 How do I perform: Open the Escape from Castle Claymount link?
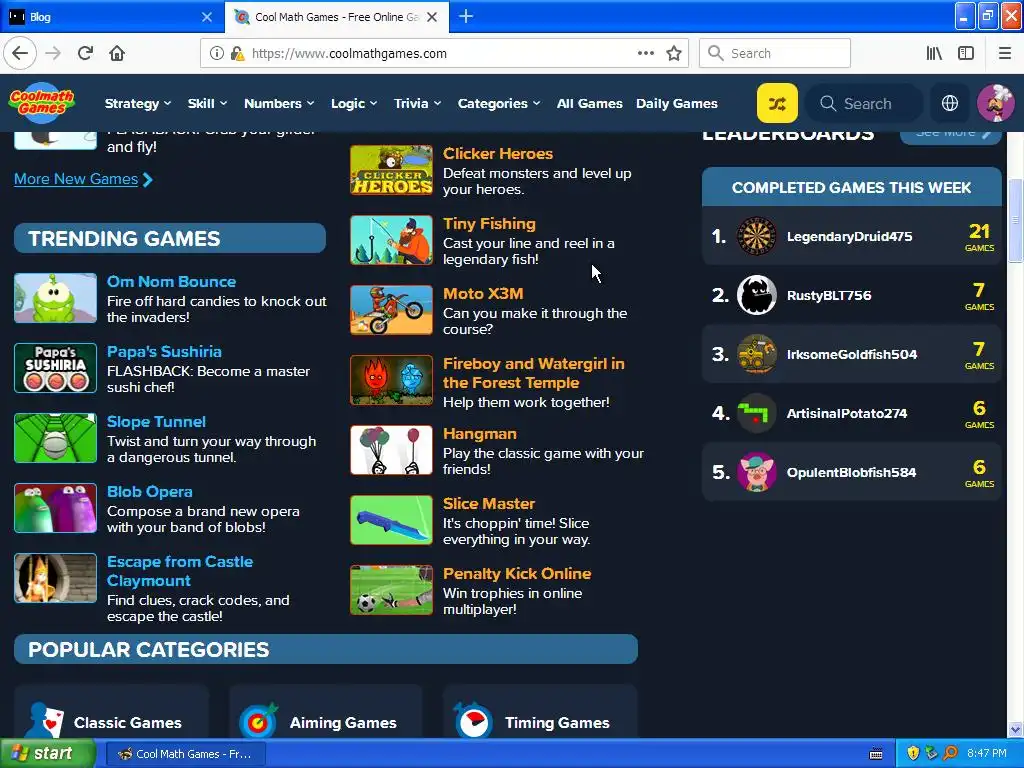(x=180, y=571)
